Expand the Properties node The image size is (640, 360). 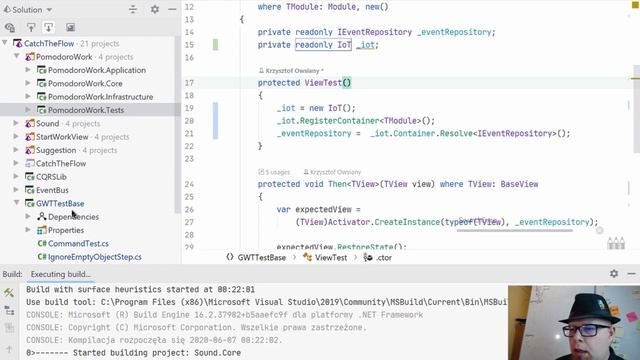28,230
